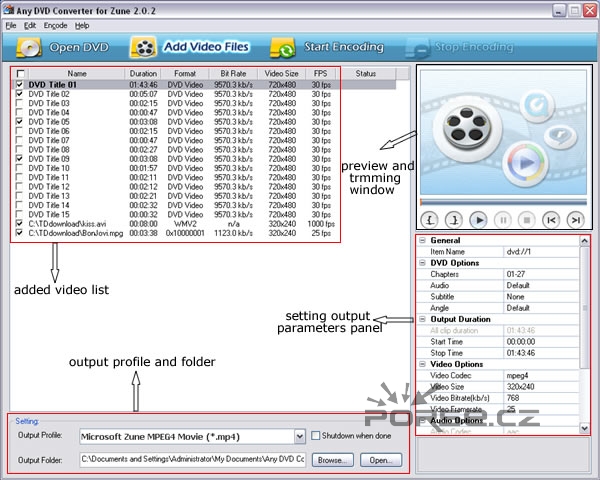The height and width of the screenshot is (480, 600).
Task: Uncheck the BonJovi.mpg file checkbox
Action: pos(19,233)
